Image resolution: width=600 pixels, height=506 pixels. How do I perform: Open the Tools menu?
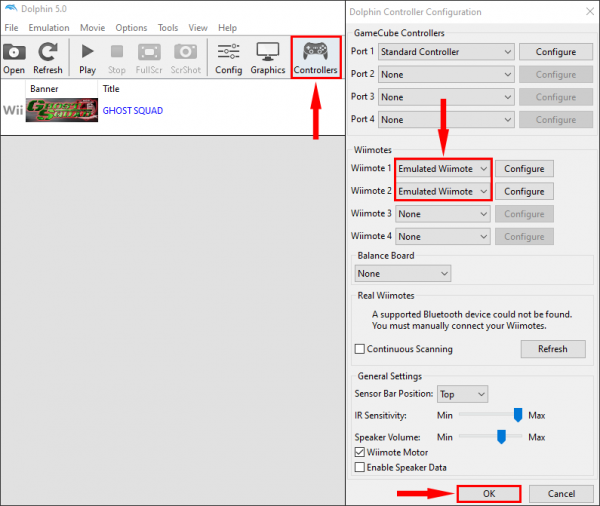point(168,27)
